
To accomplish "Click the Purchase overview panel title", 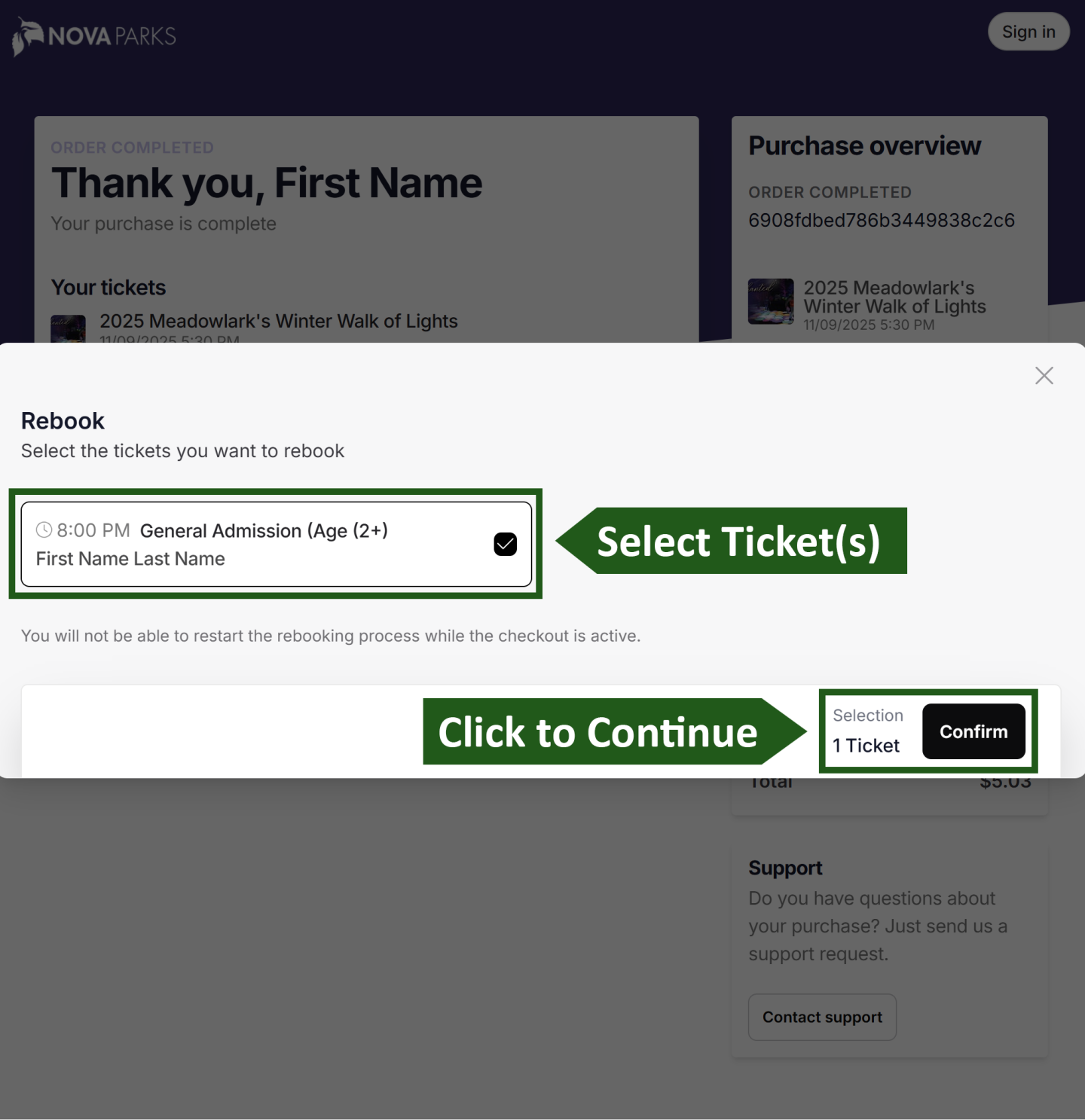I will (x=865, y=145).
